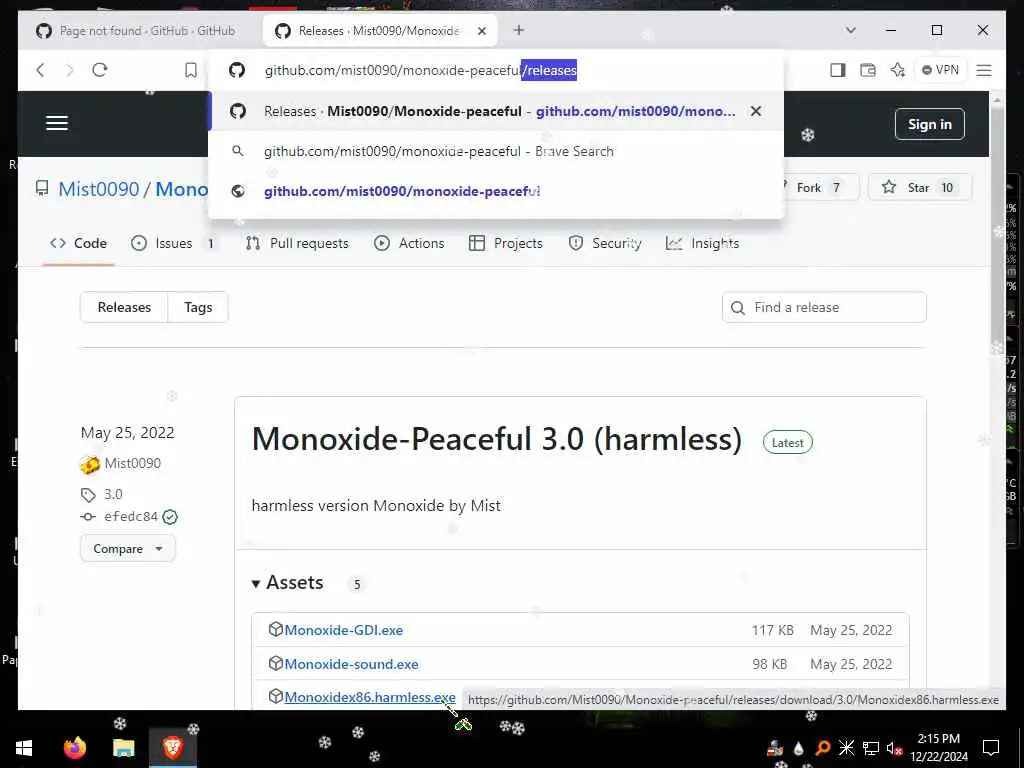
Task: Select the Releases Mist0090/Monoxide-peaceful suggestion
Action: [x=496, y=111]
